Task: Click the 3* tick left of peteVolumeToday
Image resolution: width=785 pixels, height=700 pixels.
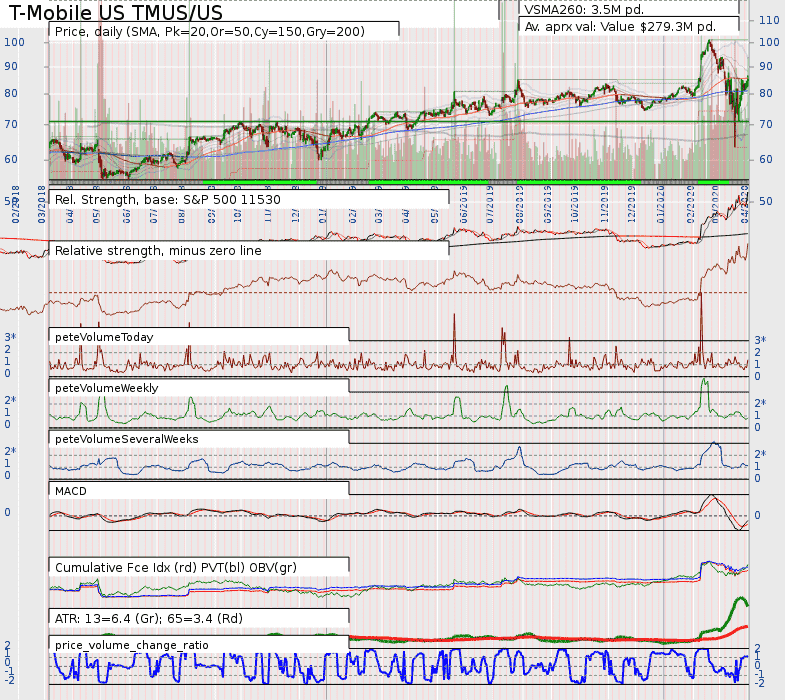Action: (x=10, y=337)
